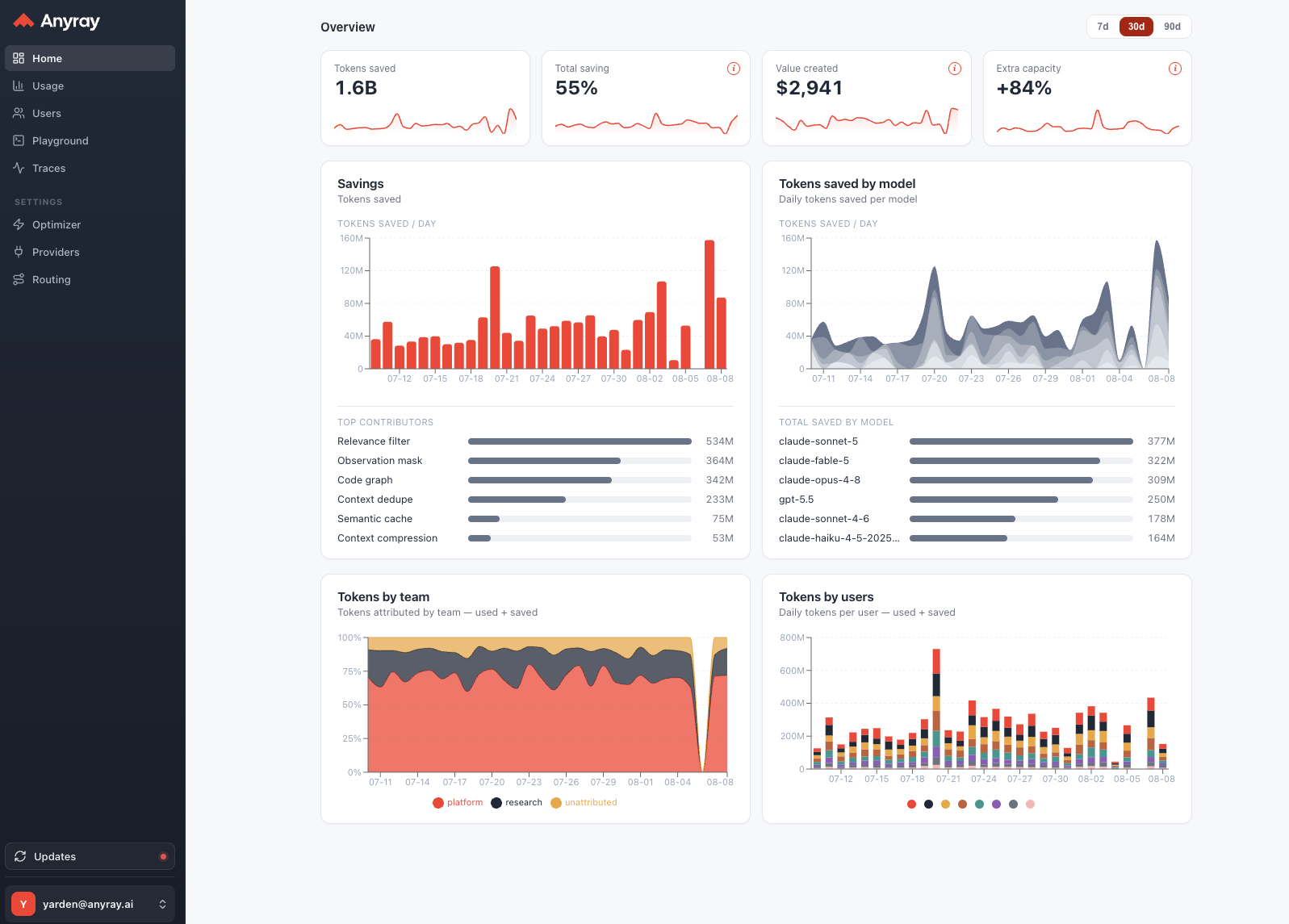Screen dimensions: 1289x924
Task: Click the Updates refresh icon
Action: tap(20, 856)
